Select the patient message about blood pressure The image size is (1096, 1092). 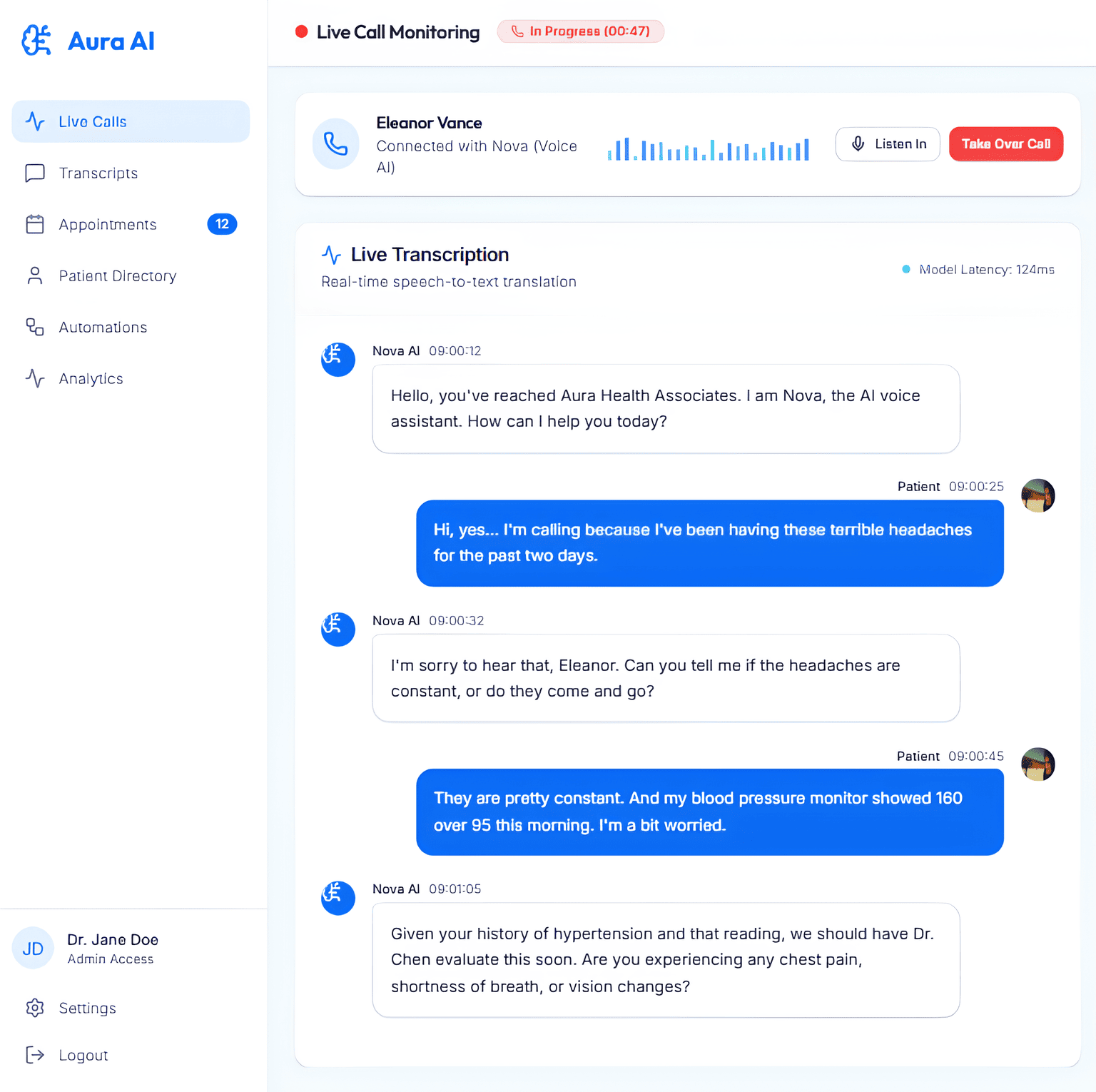pos(709,812)
